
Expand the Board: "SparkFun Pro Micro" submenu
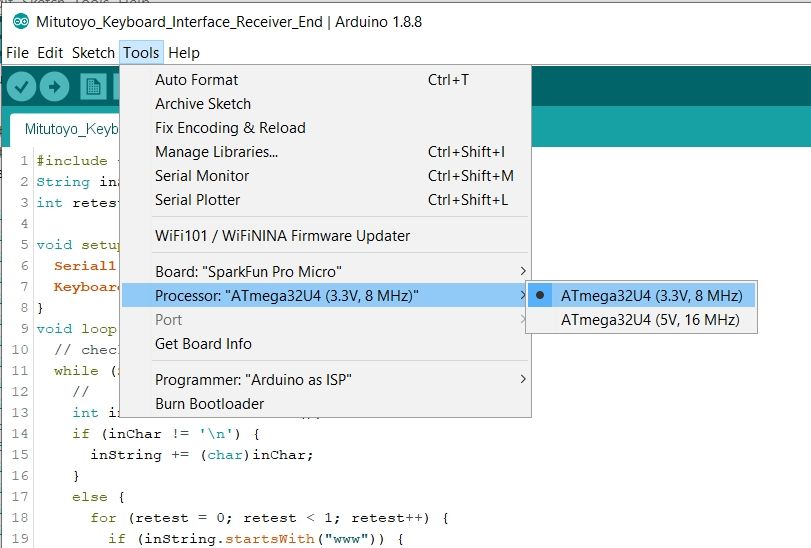[326, 272]
